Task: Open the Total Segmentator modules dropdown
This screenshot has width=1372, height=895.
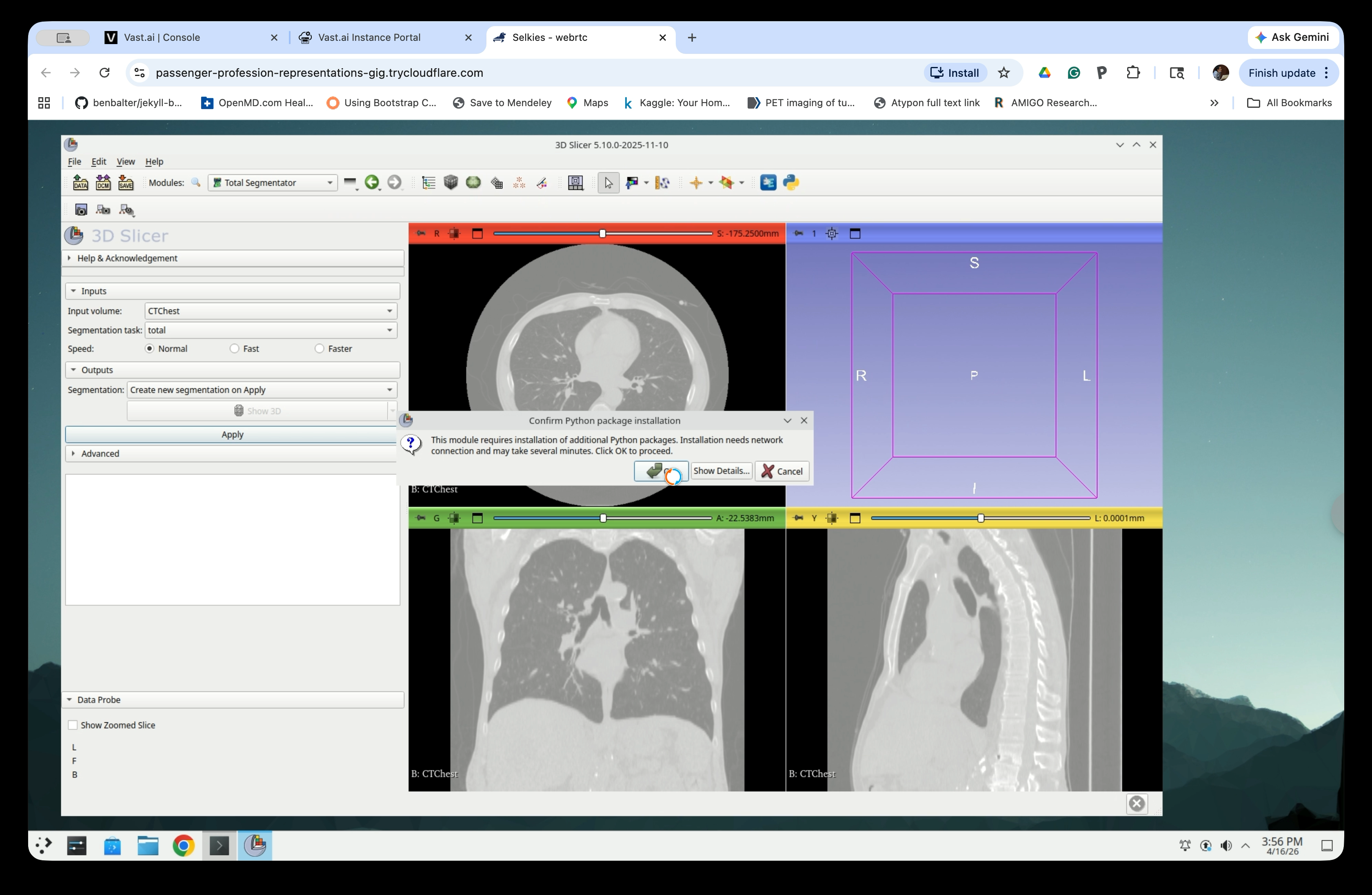Action: 273,183
